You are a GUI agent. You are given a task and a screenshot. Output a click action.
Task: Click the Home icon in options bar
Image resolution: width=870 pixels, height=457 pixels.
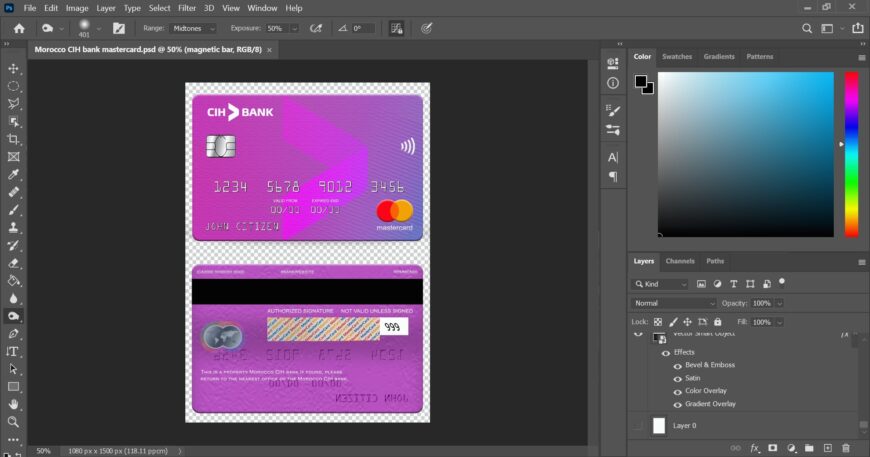coord(19,28)
